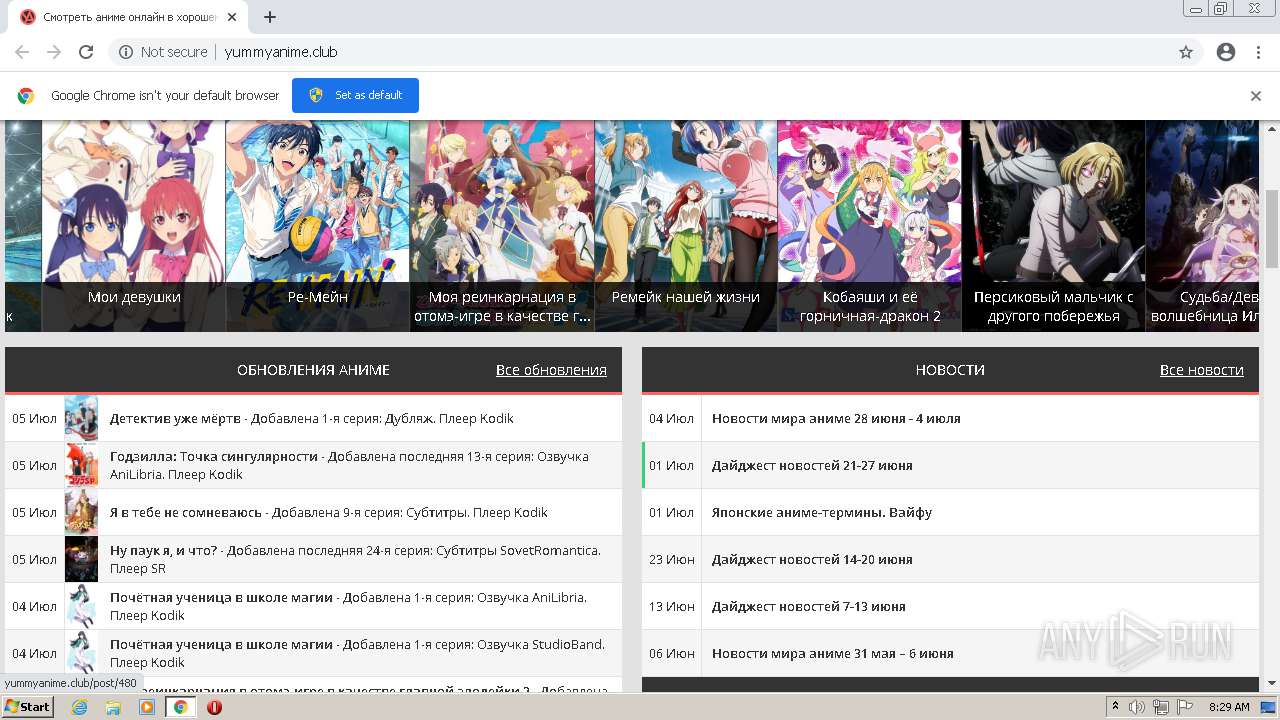Launch Internet Explorer from the taskbar
1280x720 pixels.
pyautogui.click(x=80, y=707)
